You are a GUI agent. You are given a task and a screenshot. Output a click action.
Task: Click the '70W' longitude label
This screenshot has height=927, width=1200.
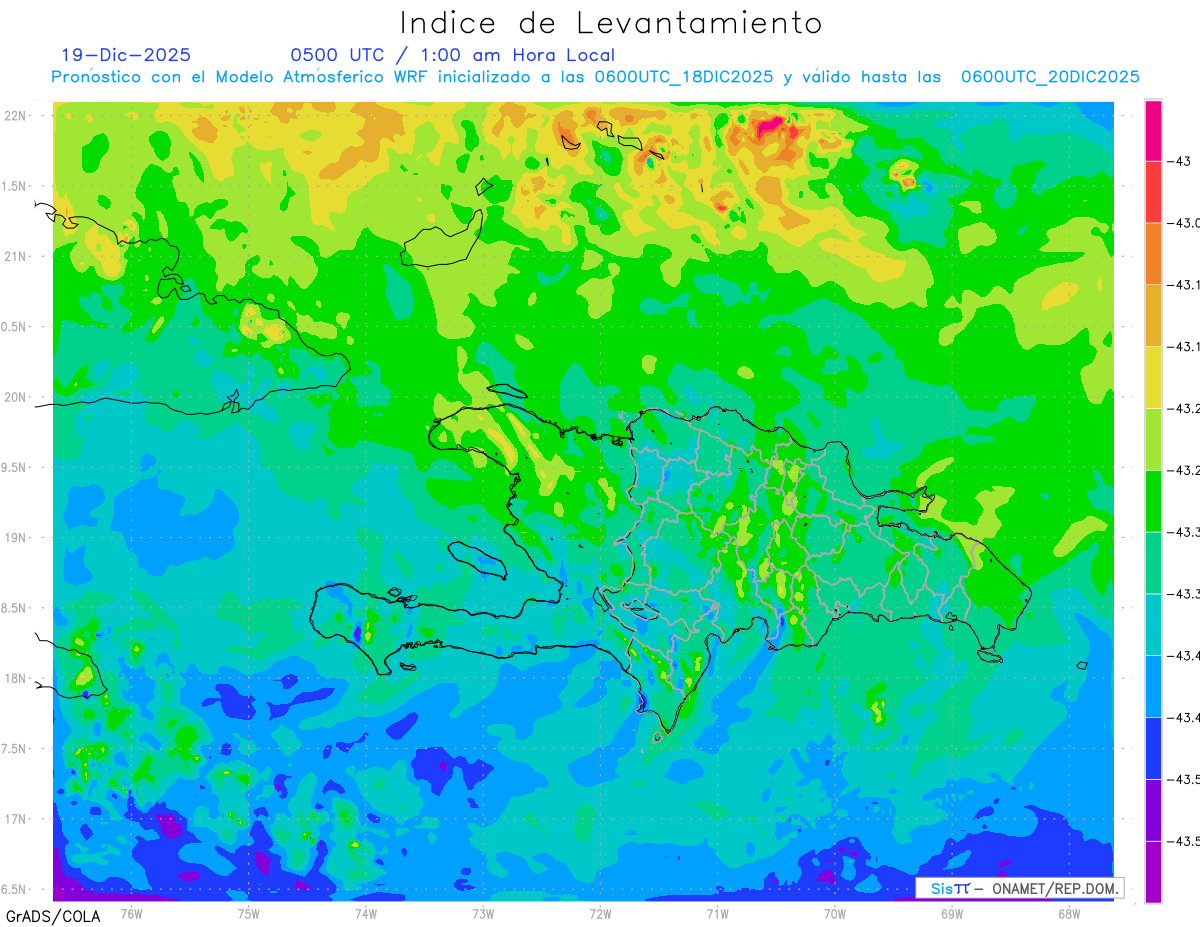pos(835,913)
